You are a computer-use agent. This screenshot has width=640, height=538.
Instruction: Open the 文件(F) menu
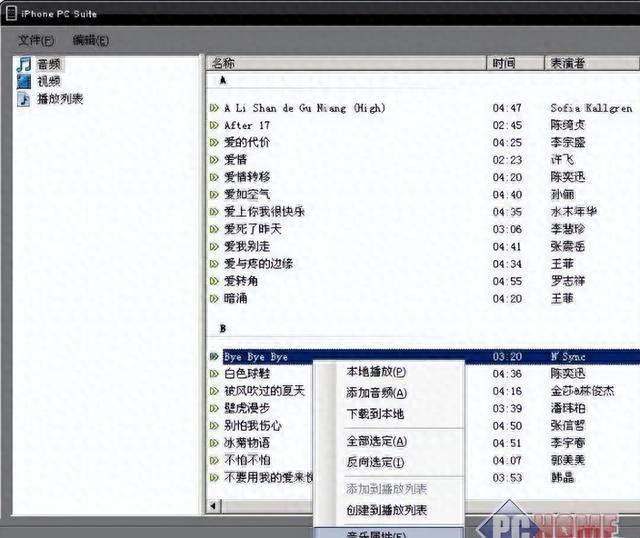[36, 40]
